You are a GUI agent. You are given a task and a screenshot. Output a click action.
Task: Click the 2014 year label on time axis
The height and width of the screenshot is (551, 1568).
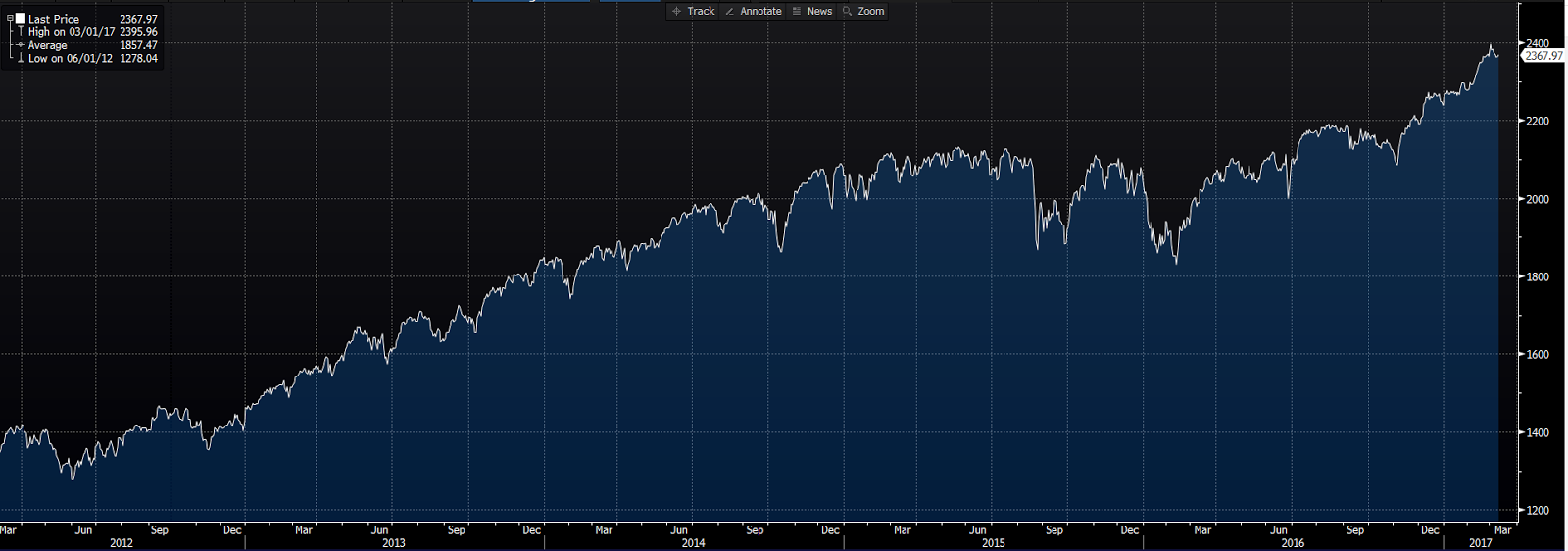(693, 543)
